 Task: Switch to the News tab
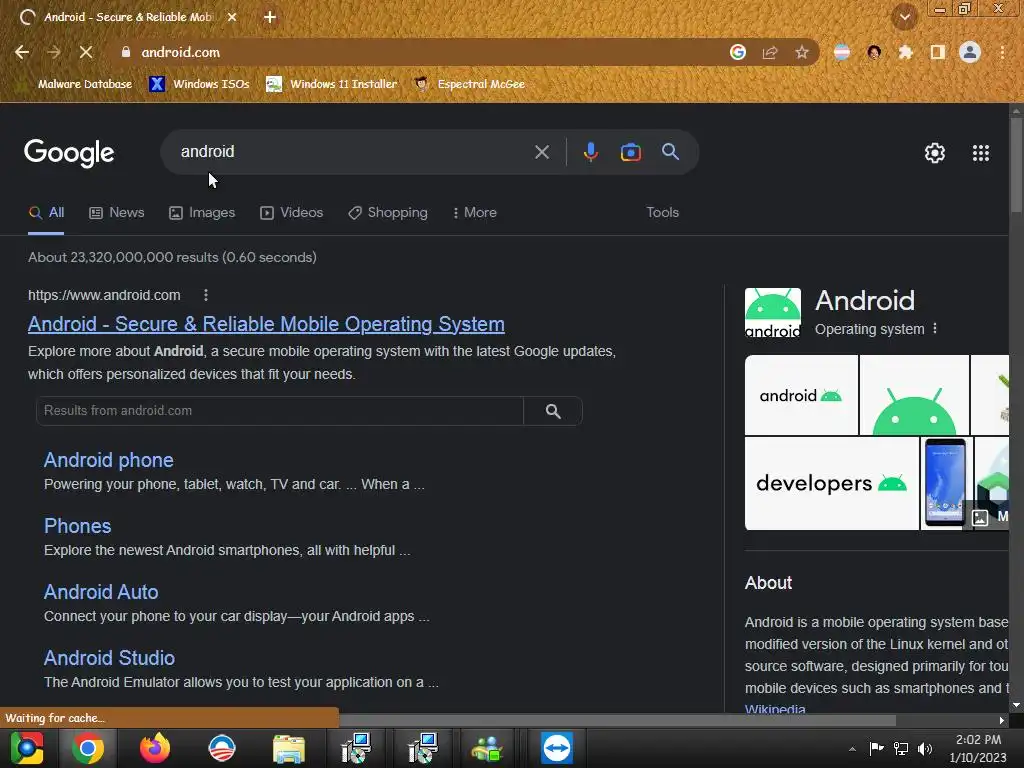pos(117,213)
